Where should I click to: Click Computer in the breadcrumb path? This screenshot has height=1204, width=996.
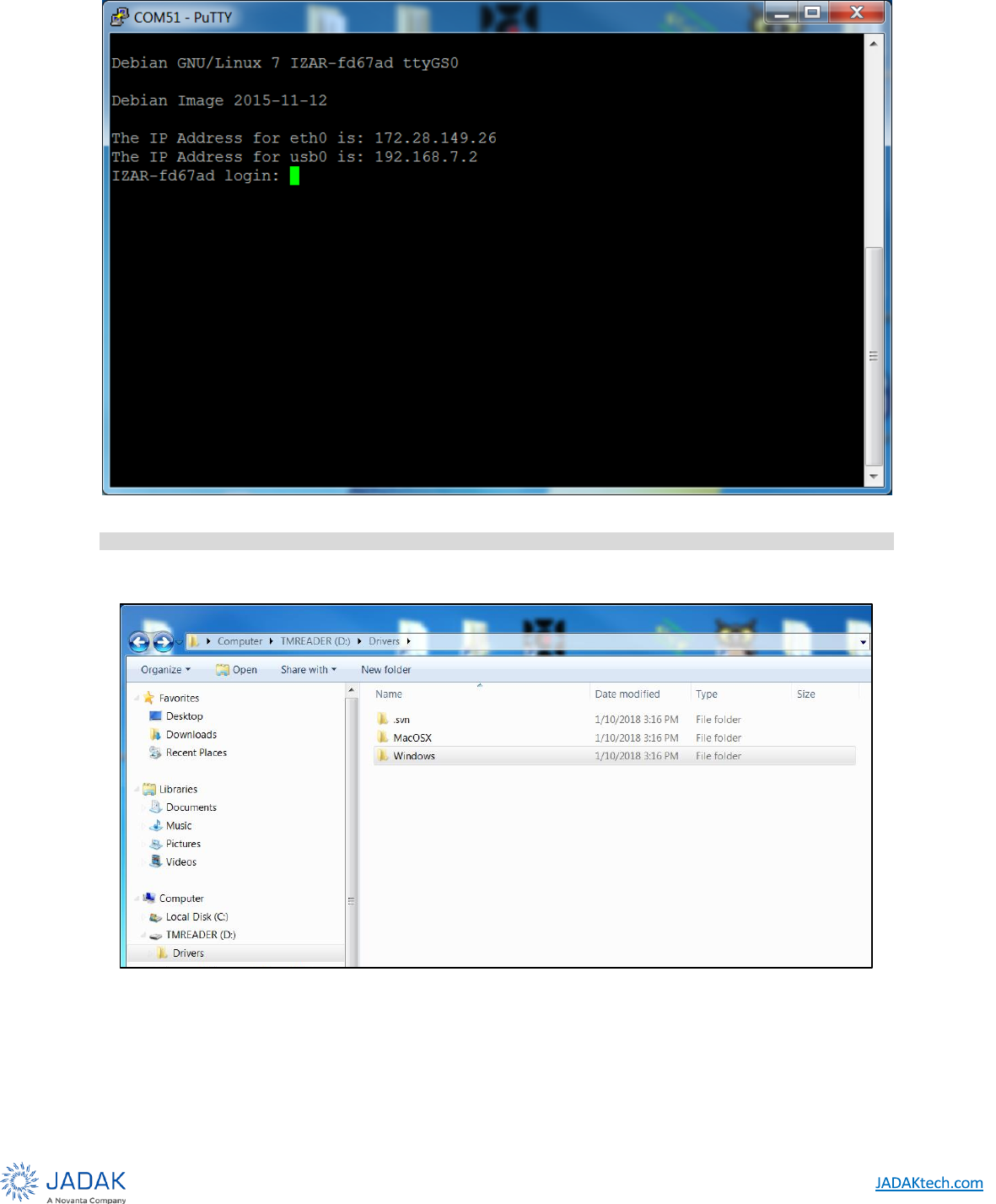pyautogui.click(x=240, y=641)
